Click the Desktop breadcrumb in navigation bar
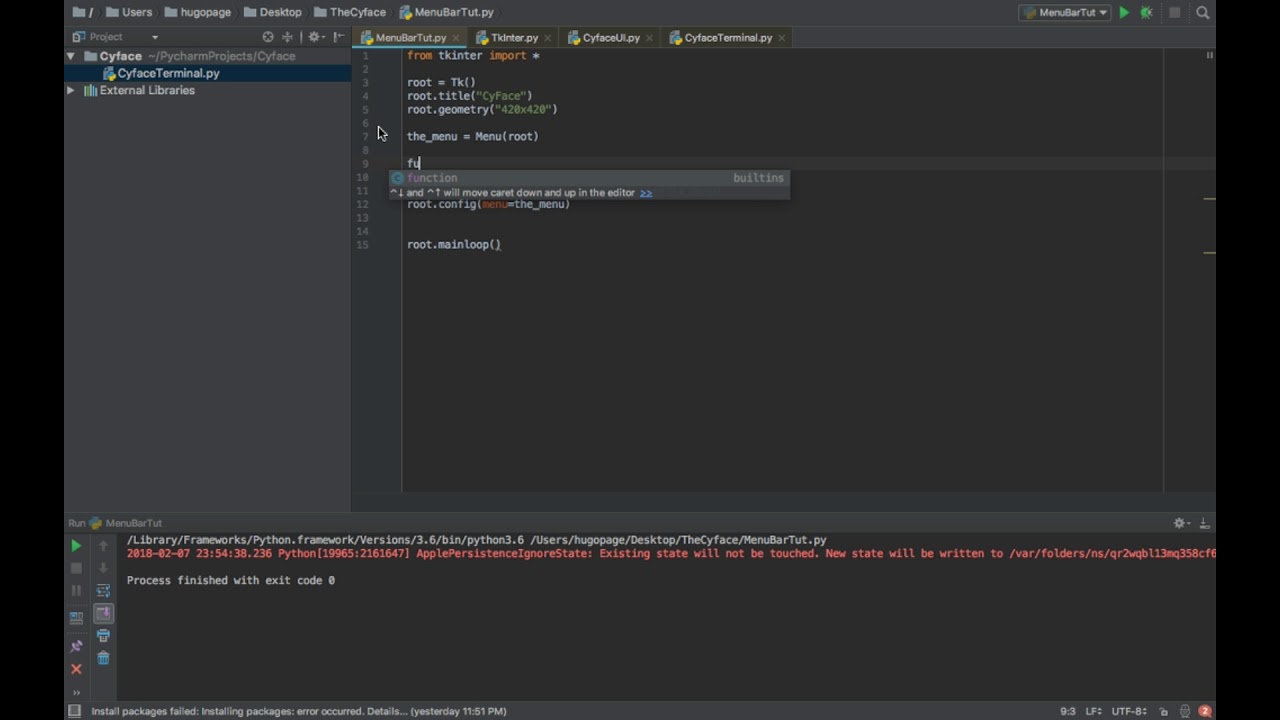The width and height of the screenshot is (1280, 720). (280, 13)
